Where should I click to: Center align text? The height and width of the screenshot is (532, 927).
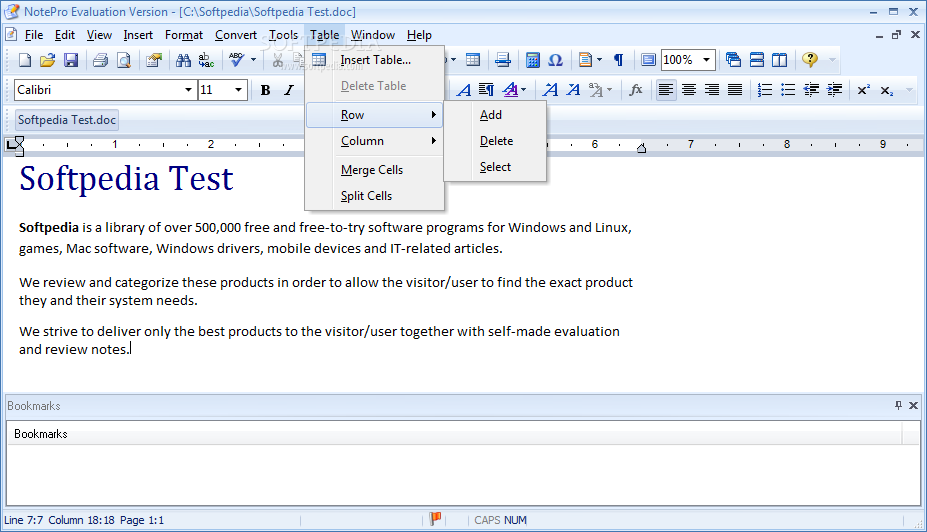689,90
